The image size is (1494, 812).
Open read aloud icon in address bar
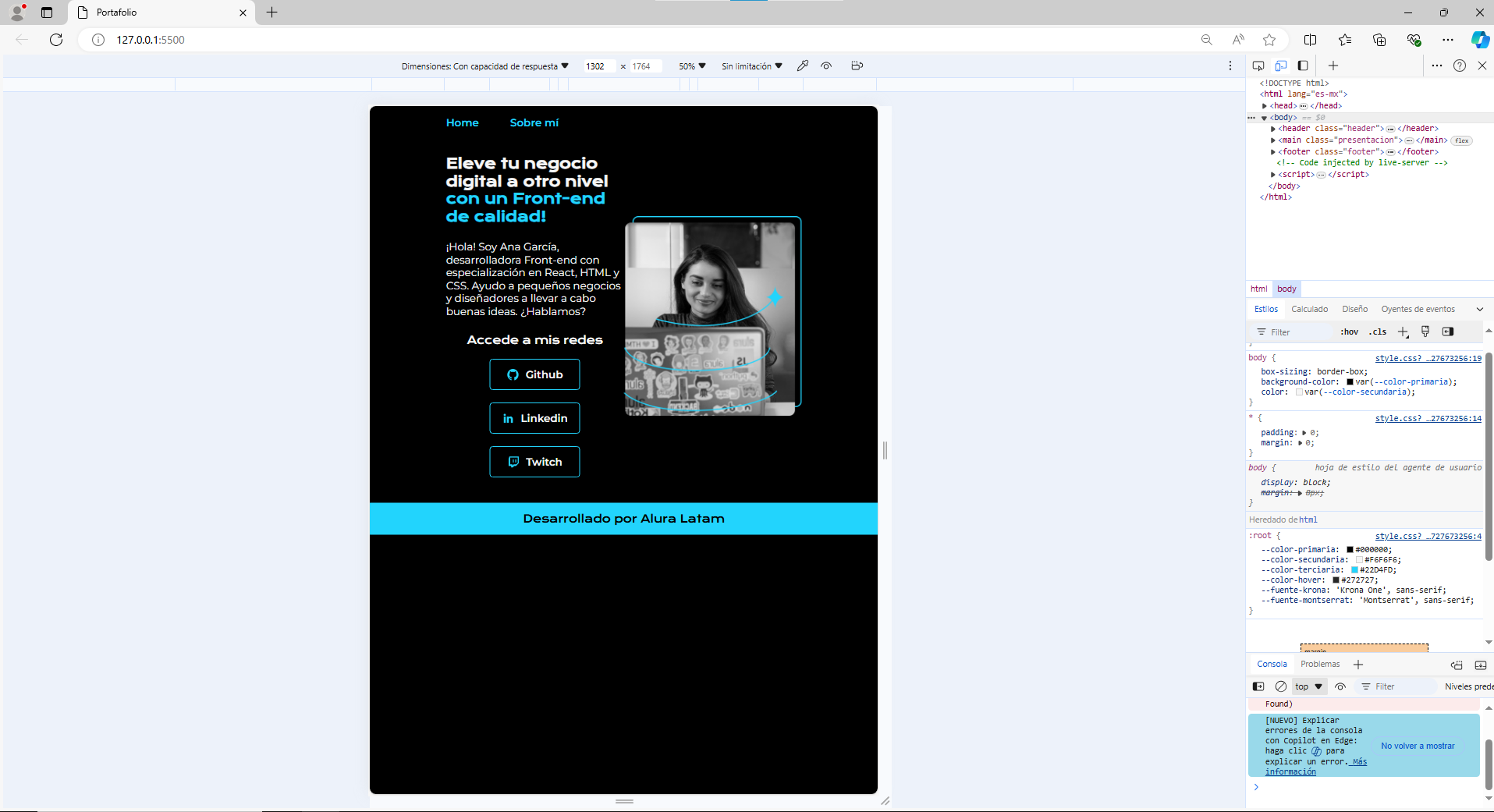point(1238,40)
